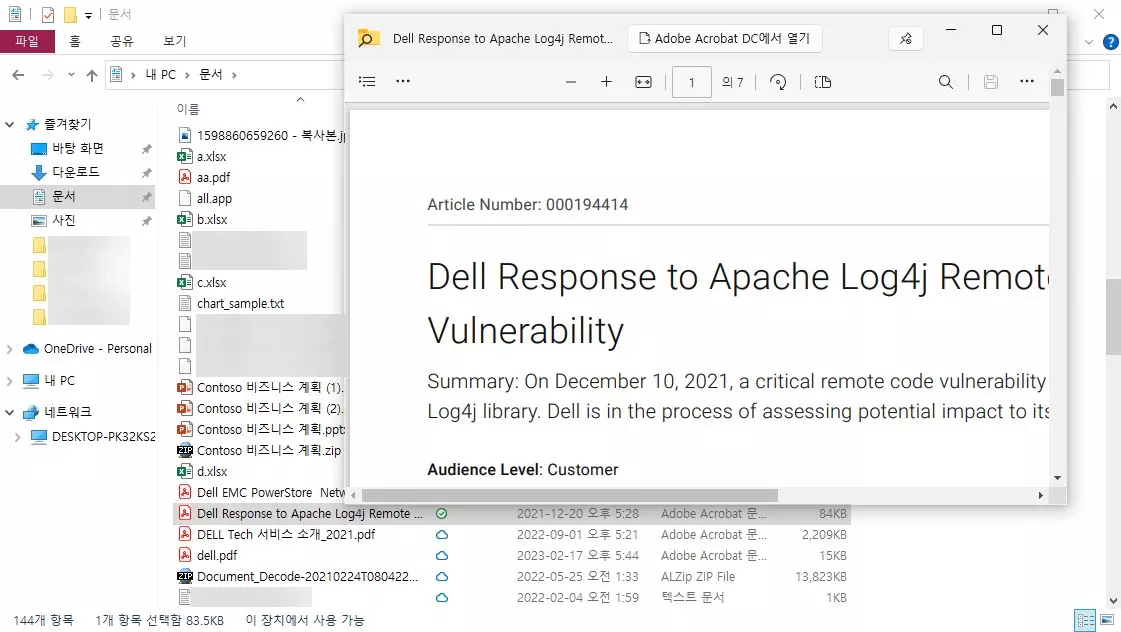The image size is (1121, 632).
Task: Collapse the 네트워크 tree node
Action: [10, 413]
